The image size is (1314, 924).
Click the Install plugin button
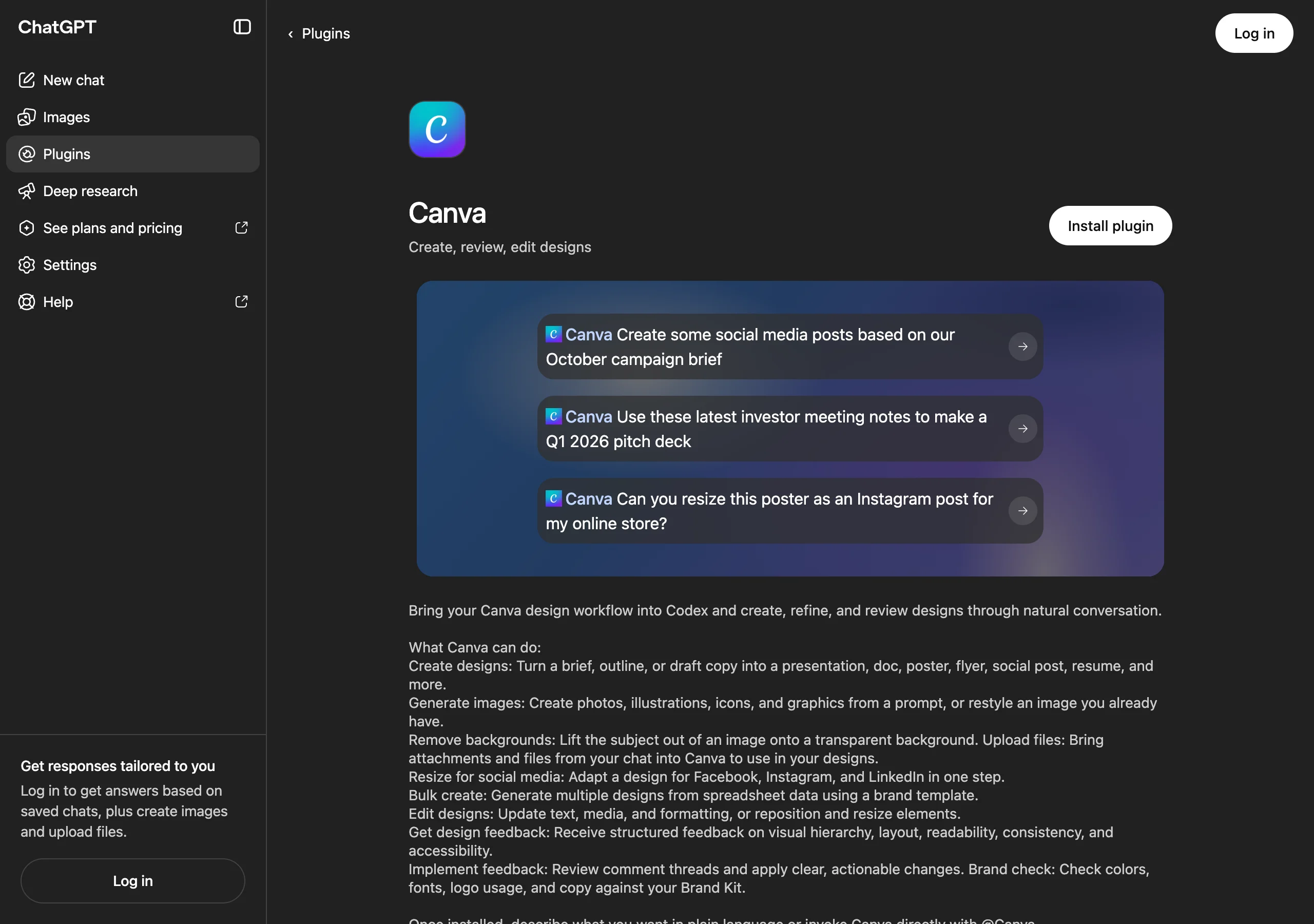tap(1110, 226)
